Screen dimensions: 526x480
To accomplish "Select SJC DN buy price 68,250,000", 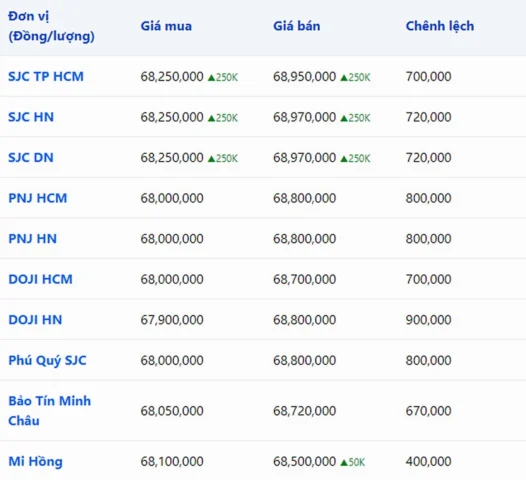I will tap(172, 158).
